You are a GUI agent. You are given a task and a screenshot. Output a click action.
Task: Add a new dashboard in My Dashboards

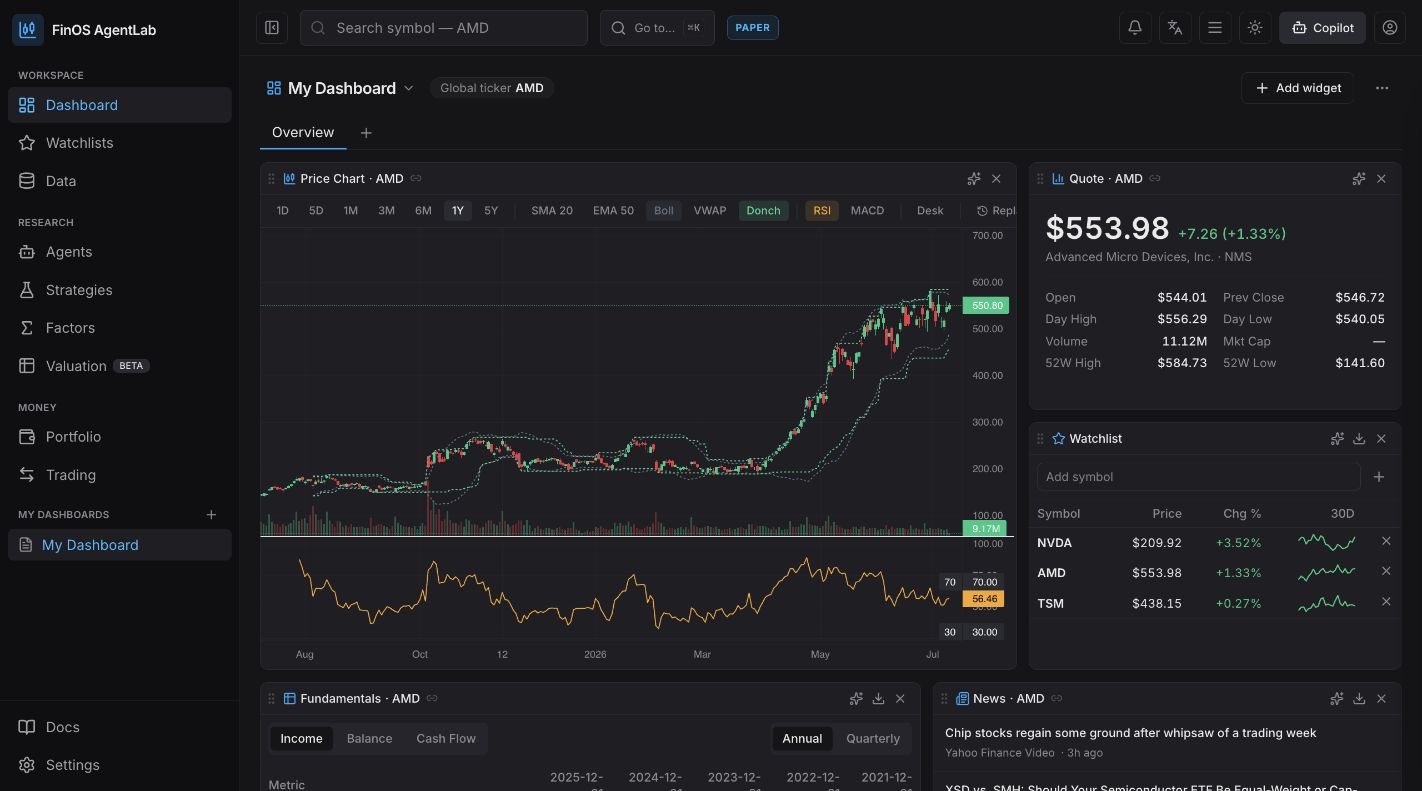click(x=211, y=515)
